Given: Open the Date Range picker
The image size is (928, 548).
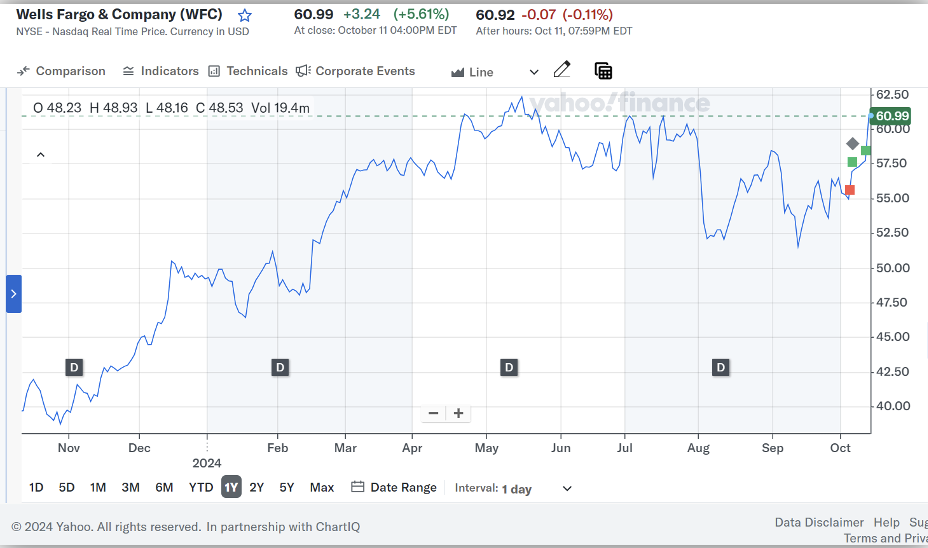Looking at the screenshot, I should click(394, 488).
